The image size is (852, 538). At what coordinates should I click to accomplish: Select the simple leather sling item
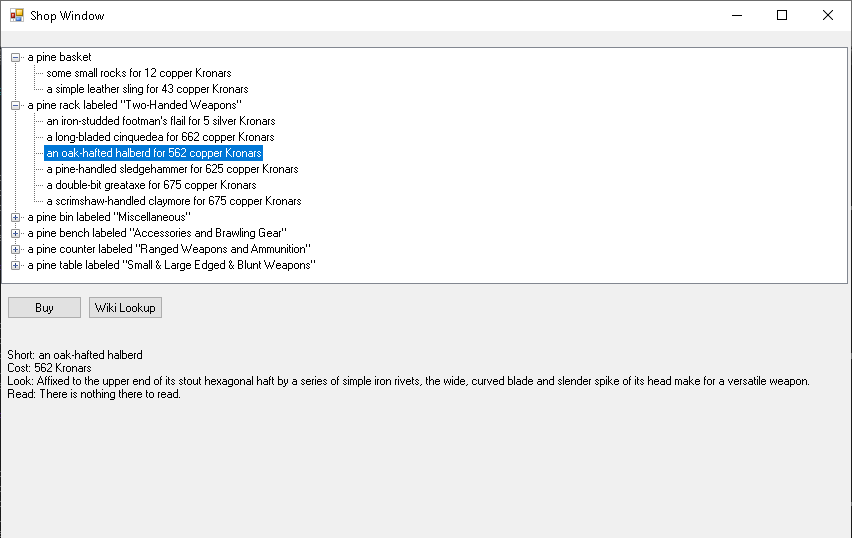click(x=147, y=89)
